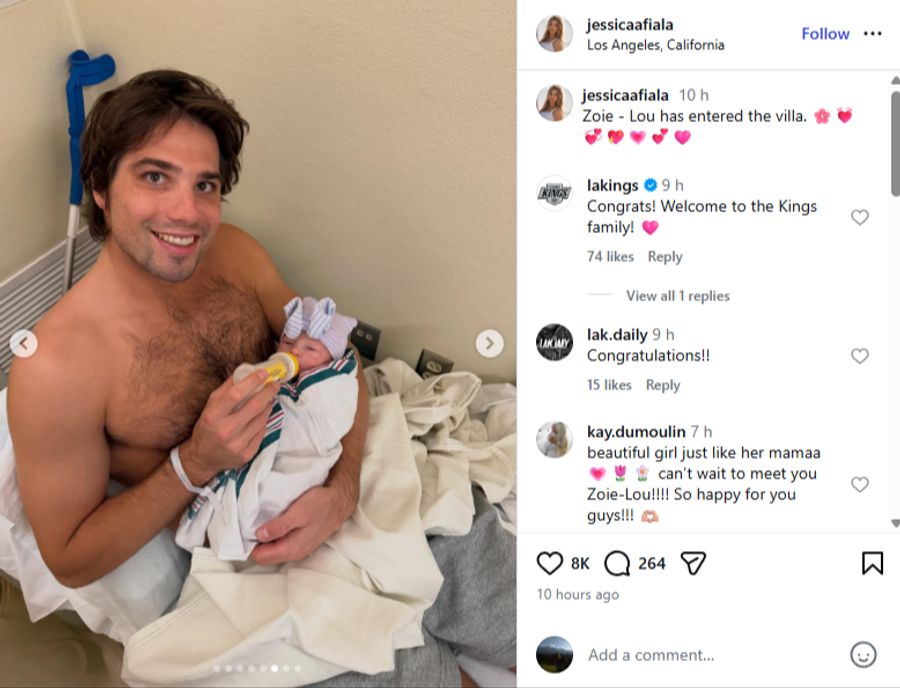The width and height of the screenshot is (900, 688).
Task: Like the lak.daily Congratulations comment
Action: click(859, 356)
